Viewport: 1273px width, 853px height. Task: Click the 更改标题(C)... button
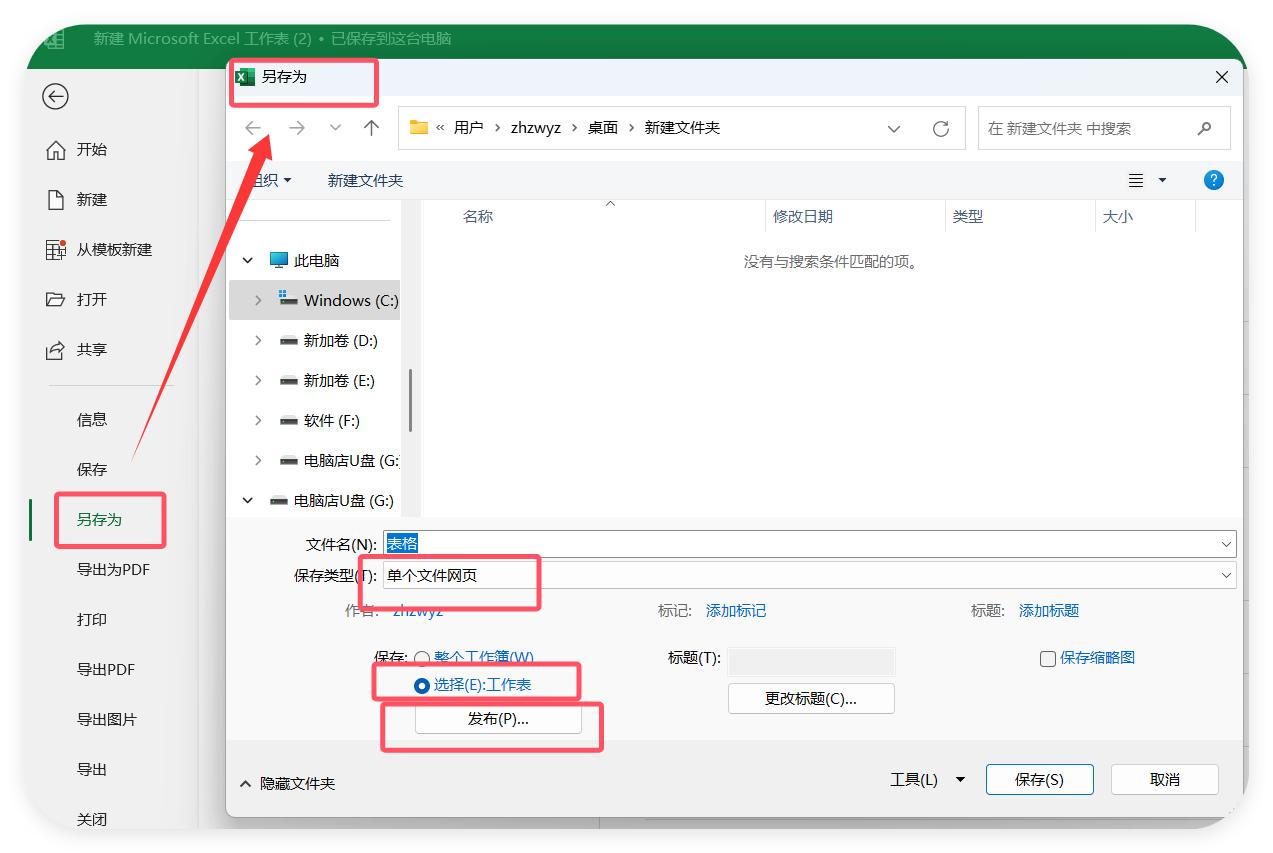tap(811, 699)
